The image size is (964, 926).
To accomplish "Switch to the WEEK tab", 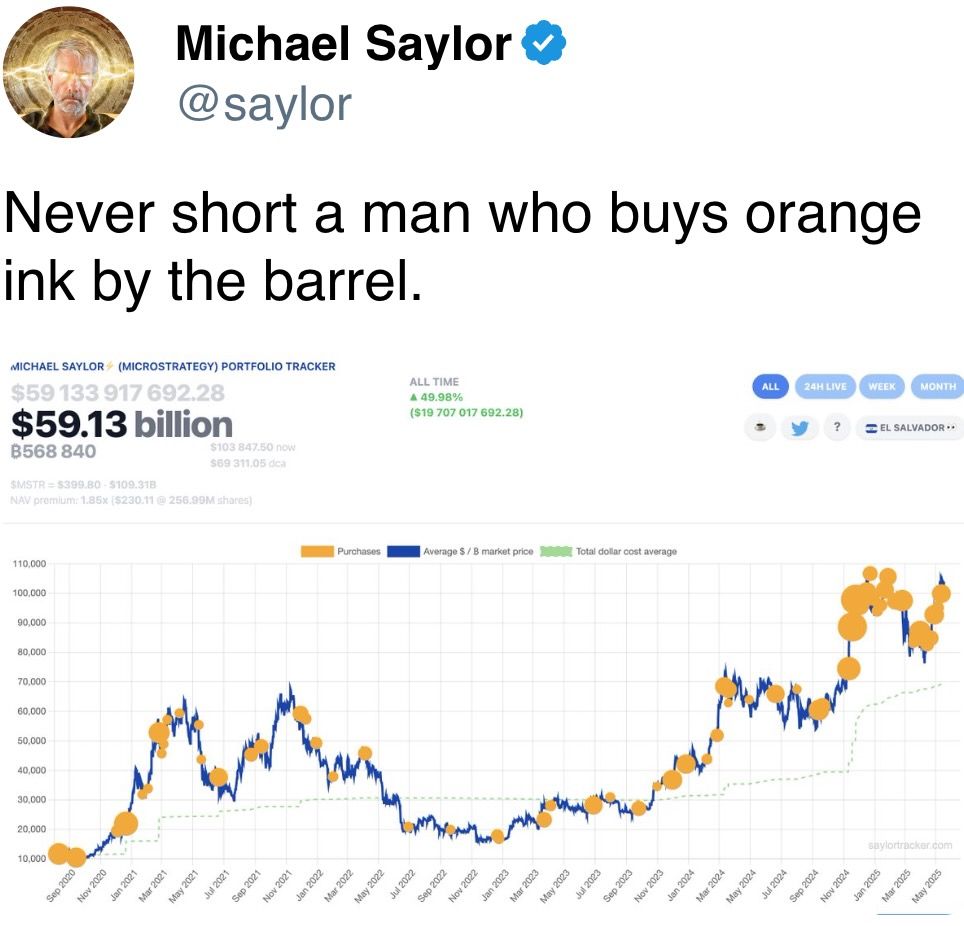I will click(882, 386).
